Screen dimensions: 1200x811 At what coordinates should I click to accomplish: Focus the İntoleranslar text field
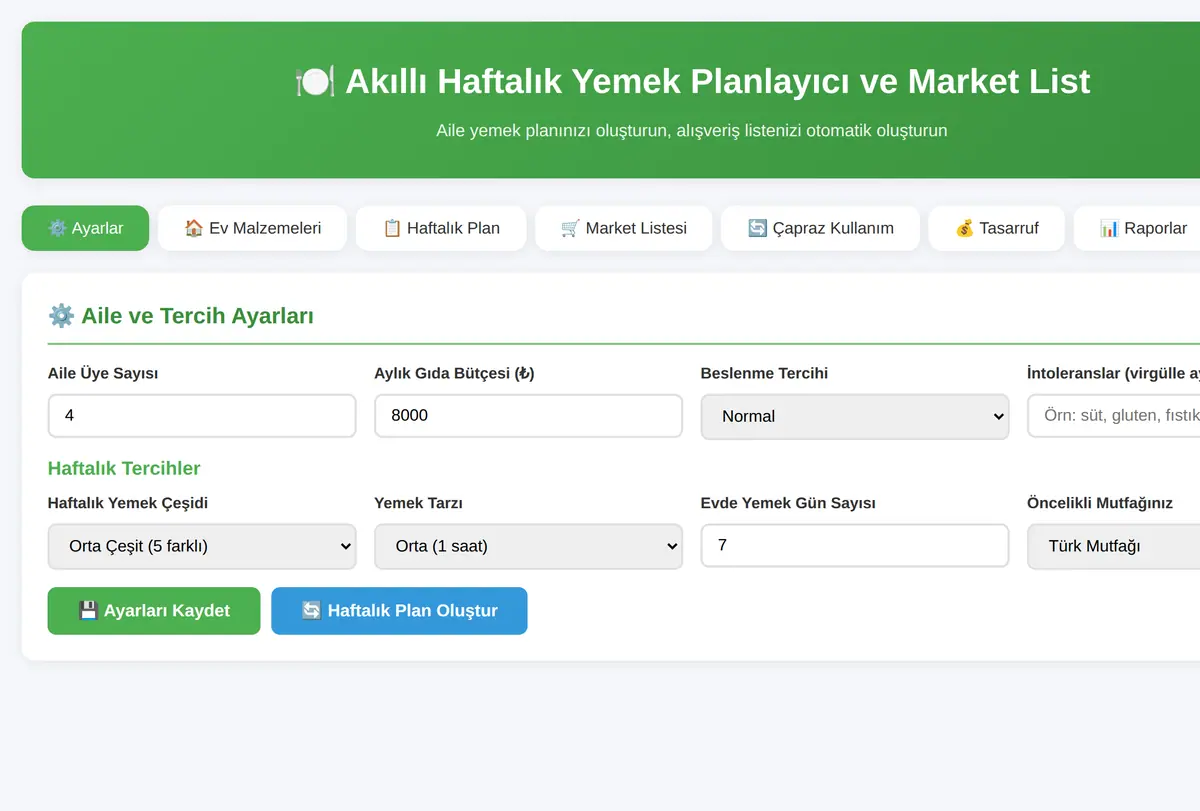[x=1114, y=415]
